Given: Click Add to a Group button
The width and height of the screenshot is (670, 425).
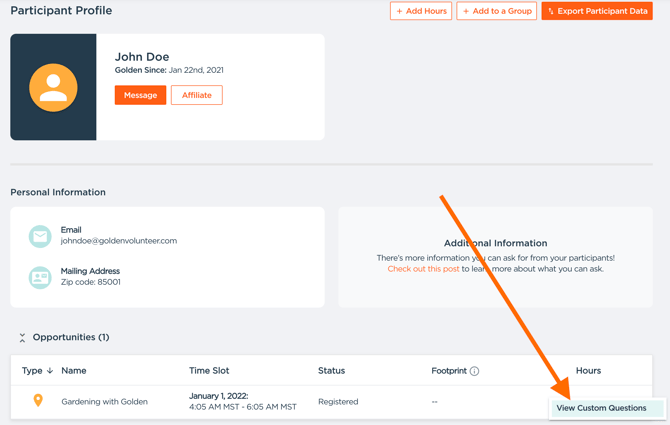Looking at the screenshot, I should click(497, 11).
